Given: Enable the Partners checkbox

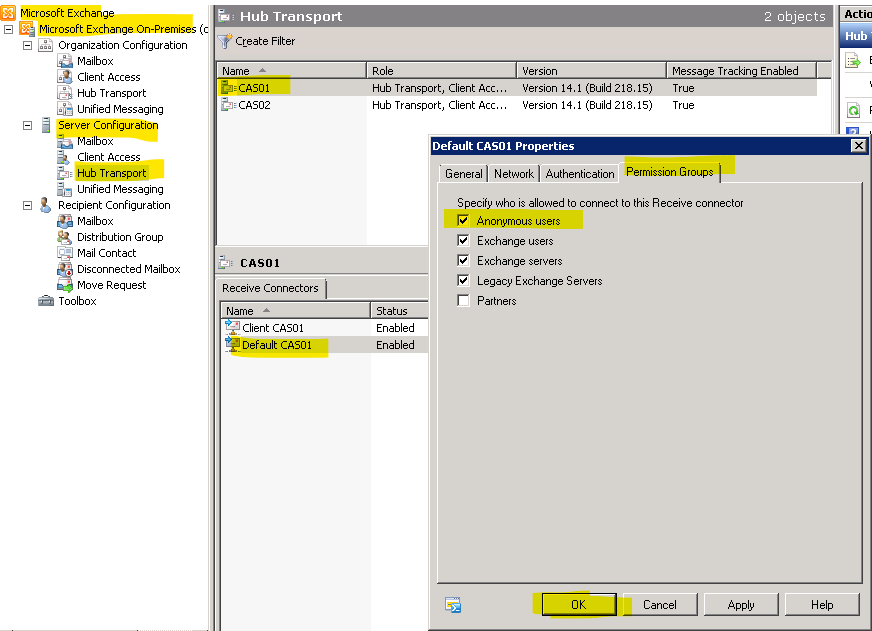Looking at the screenshot, I should (x=463, y=300).
